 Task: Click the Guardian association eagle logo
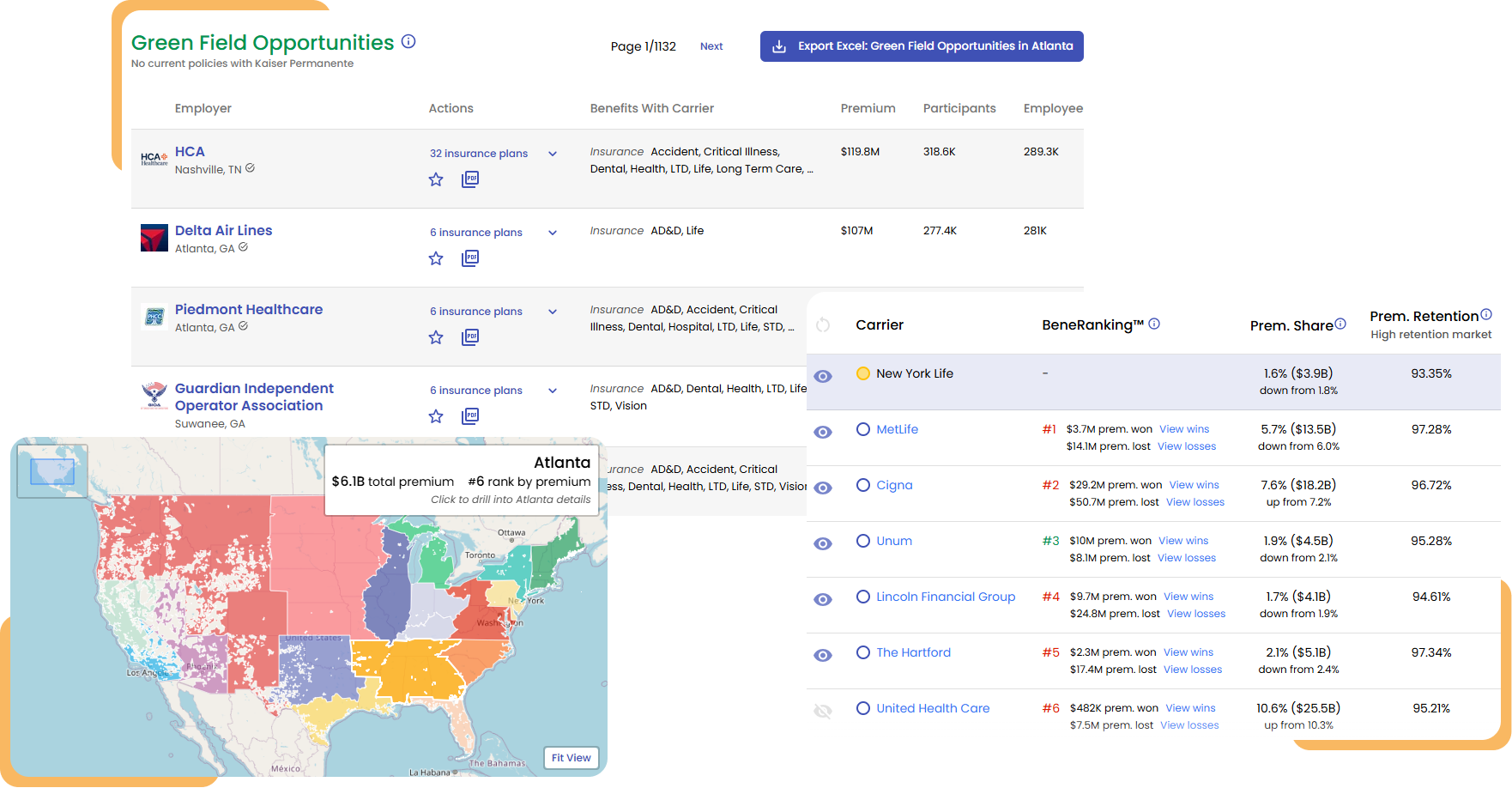coord(154,396)
